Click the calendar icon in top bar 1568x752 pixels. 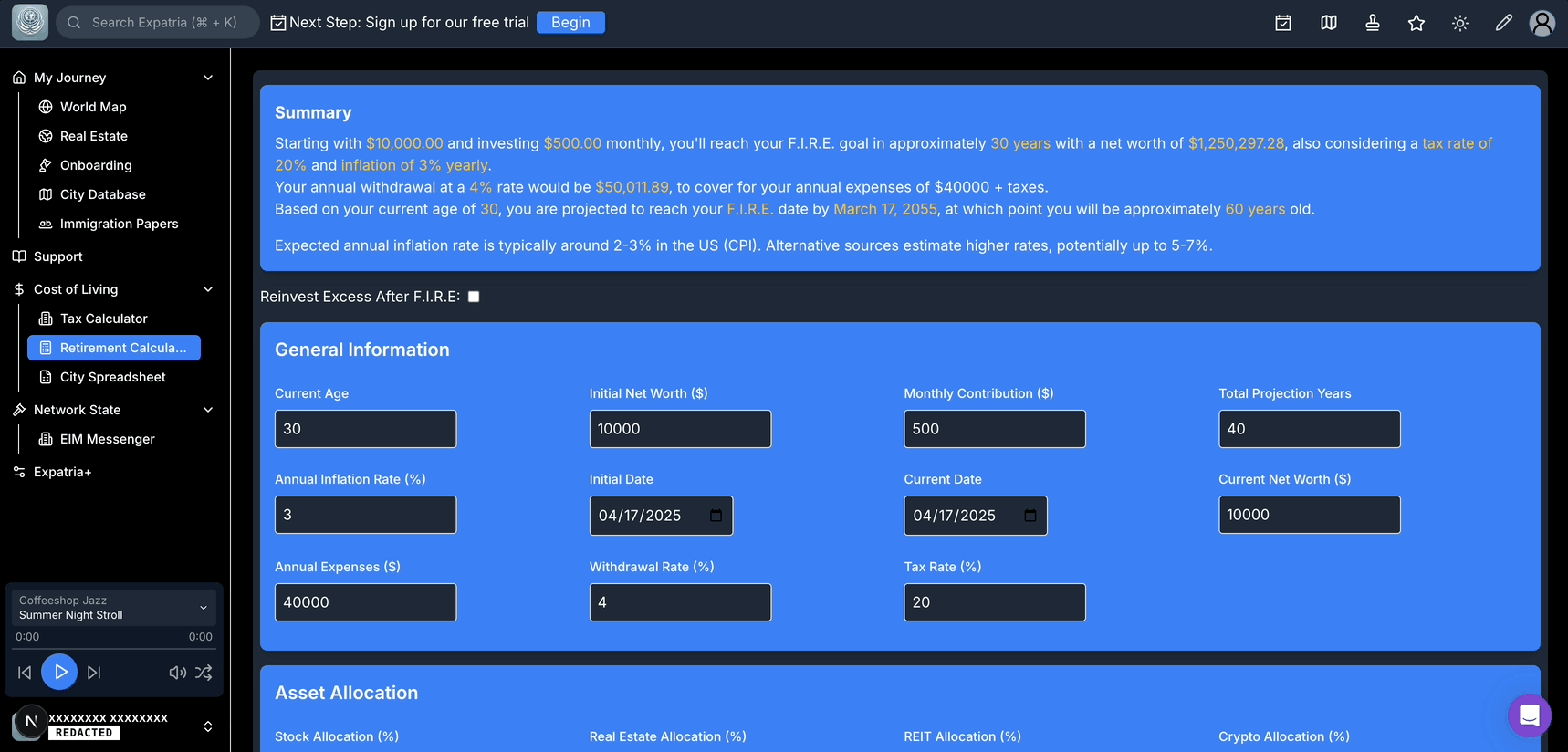tap(1283, 23)
